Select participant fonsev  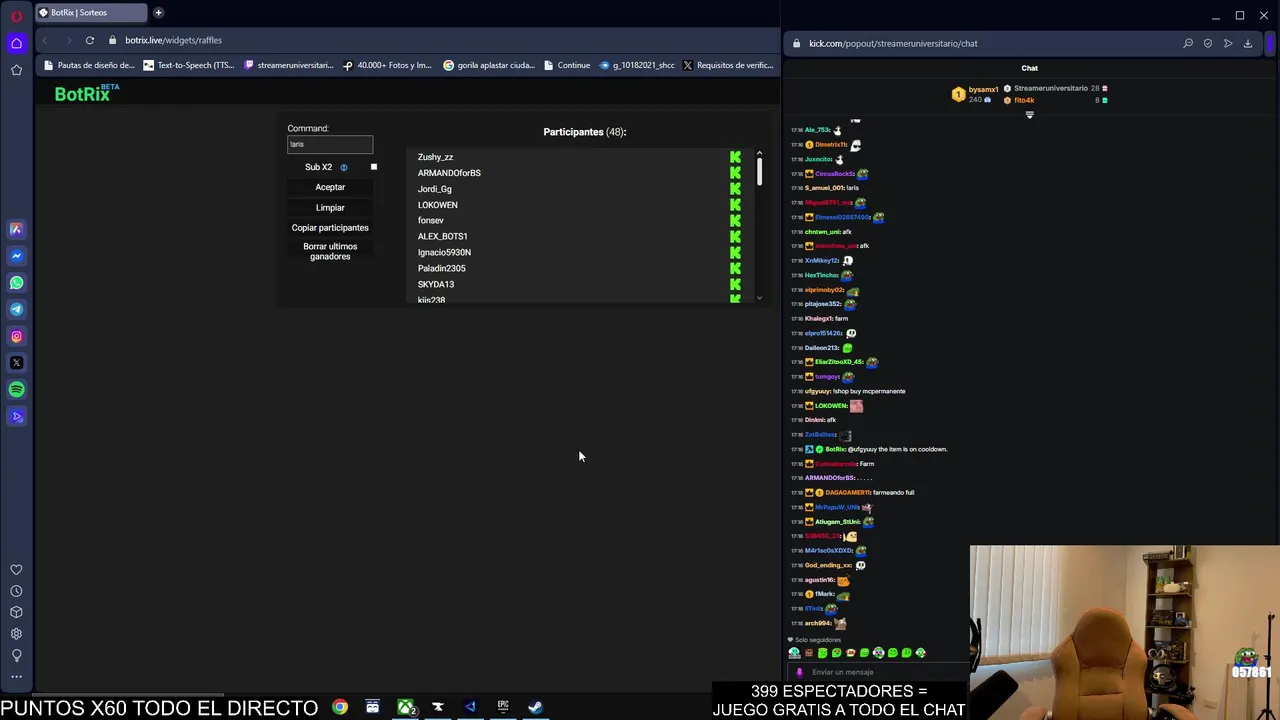pos(430,220)
